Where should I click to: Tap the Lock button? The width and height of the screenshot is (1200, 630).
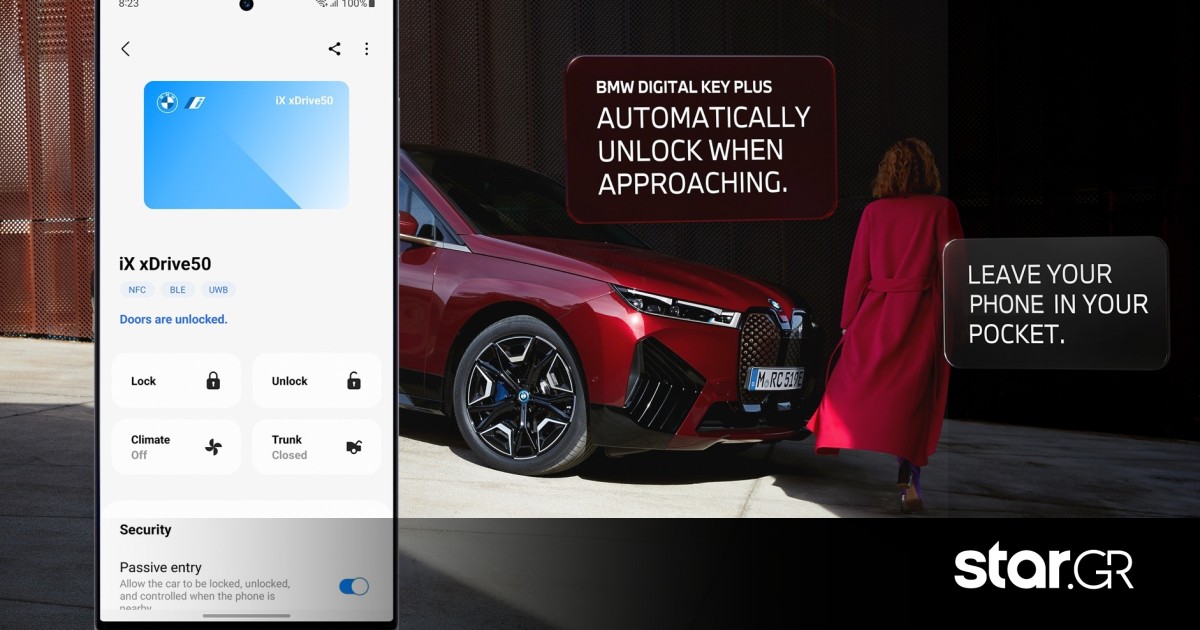point(176,381)
